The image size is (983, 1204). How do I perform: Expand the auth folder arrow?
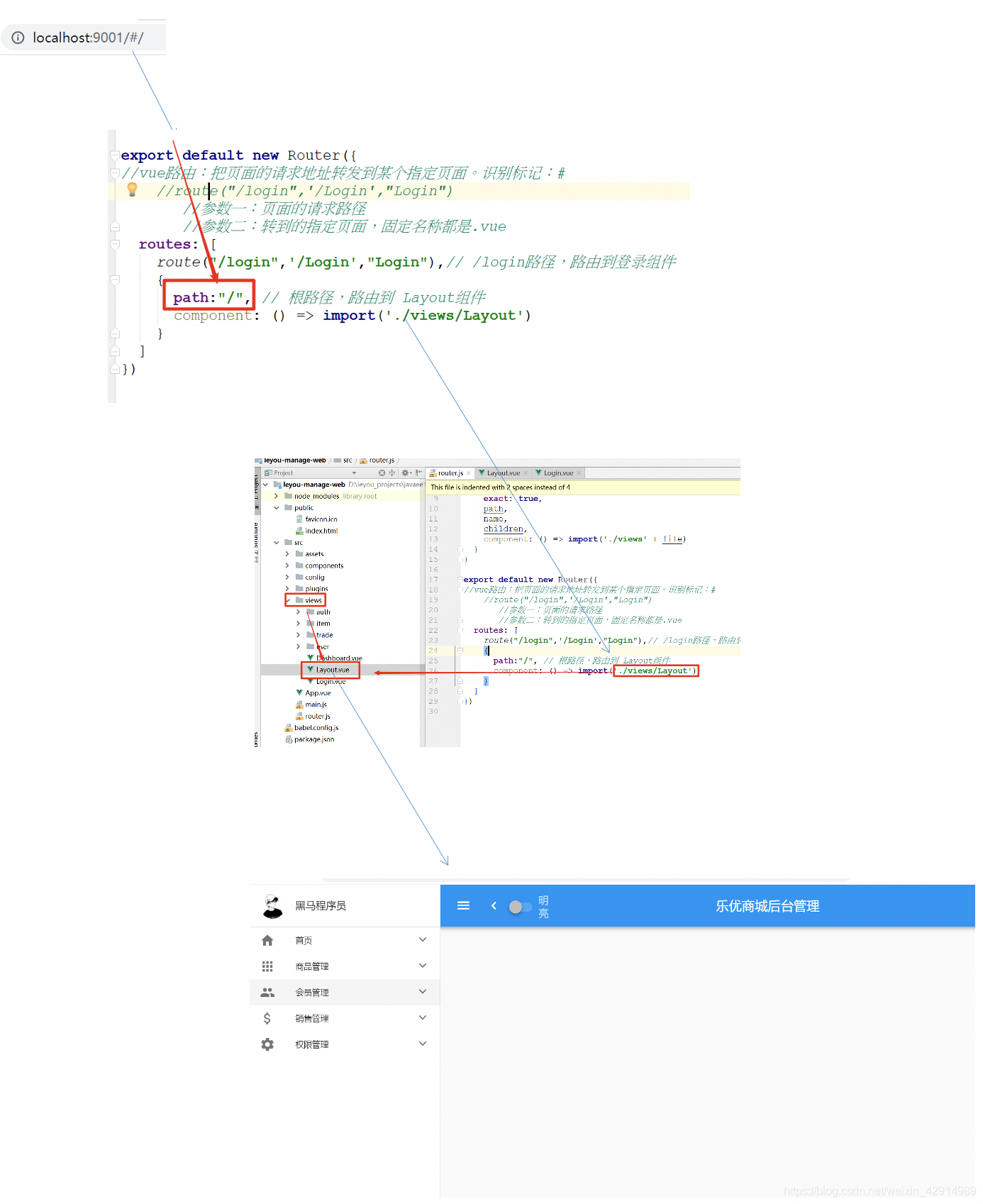coord(298,612)
